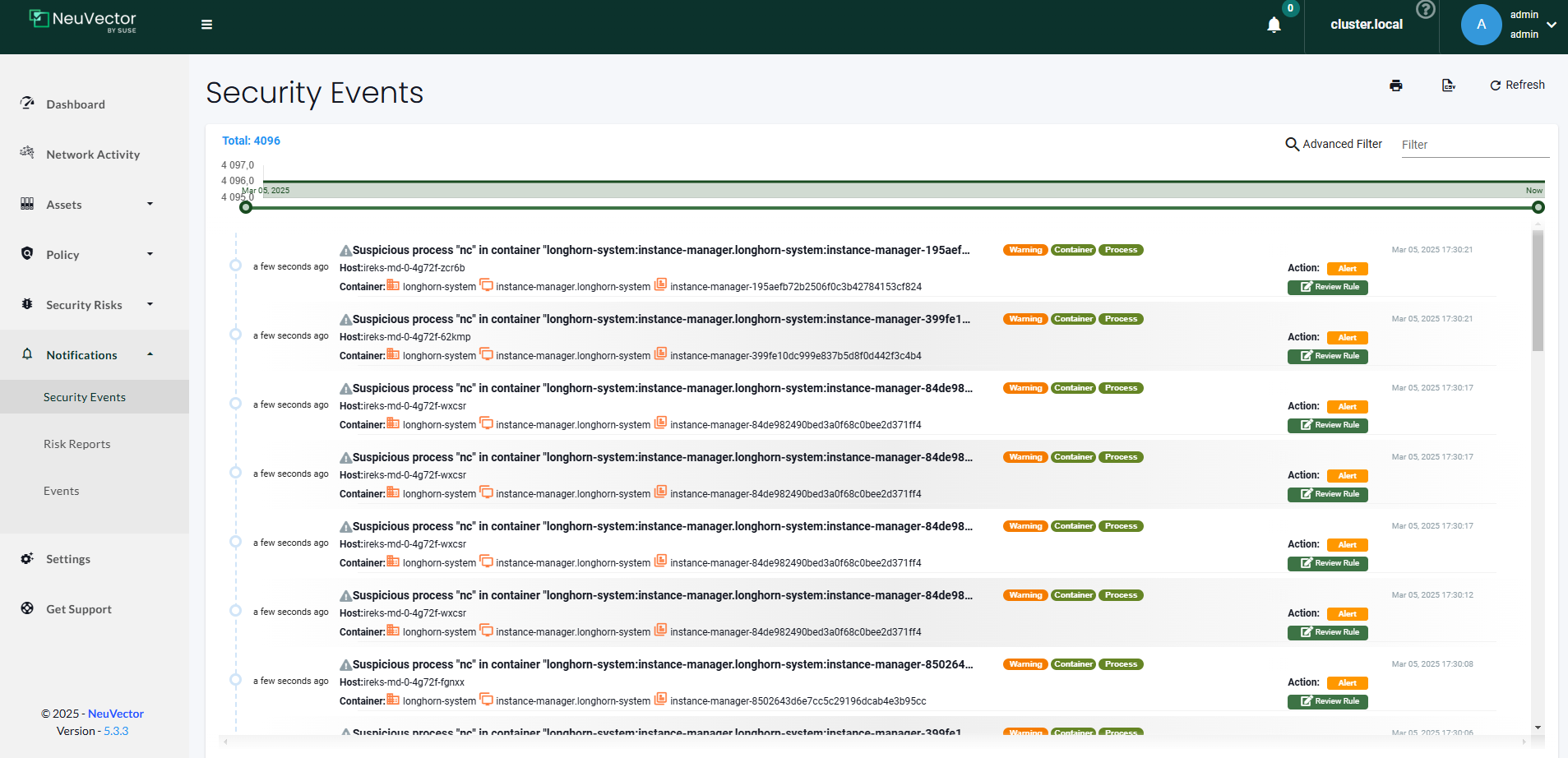Click the print icon
The image size is (1568, 758).
1395,86
